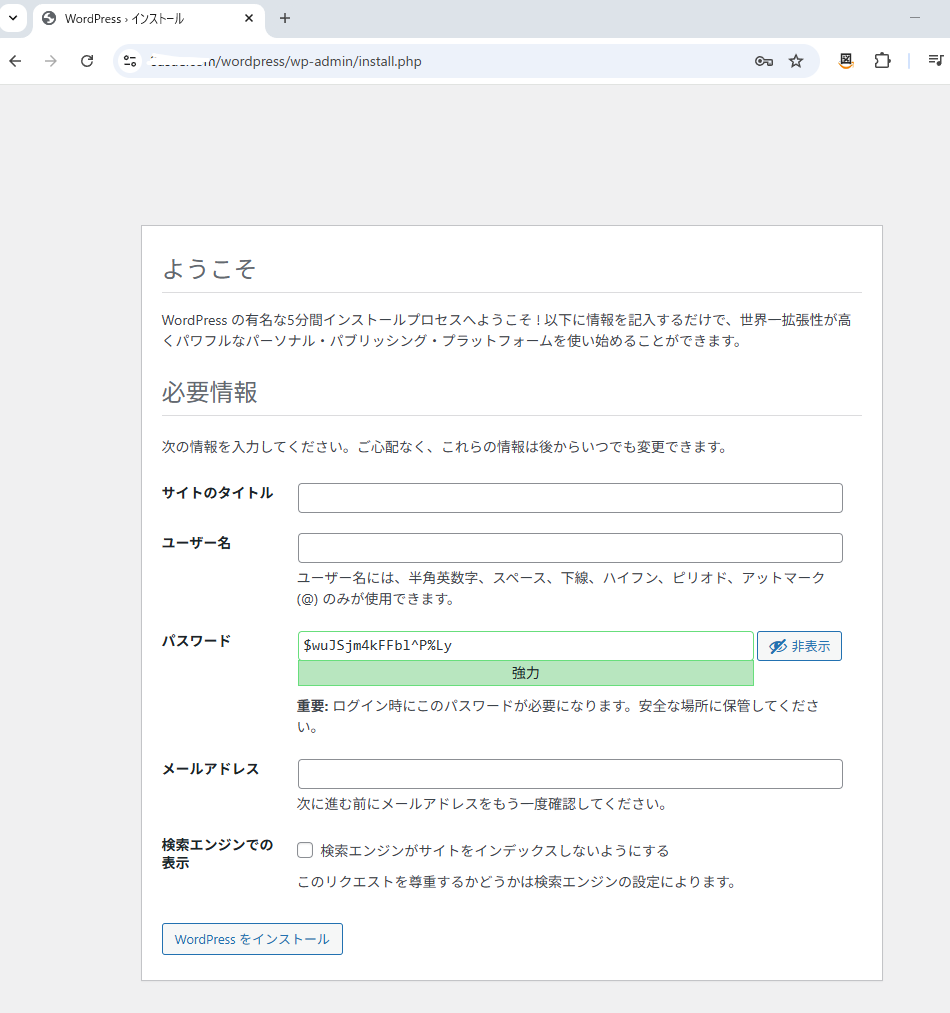The height and width of the screenshot is (1013, 950).
Task: Click the メールアドレス label
Action: point(211,769)
